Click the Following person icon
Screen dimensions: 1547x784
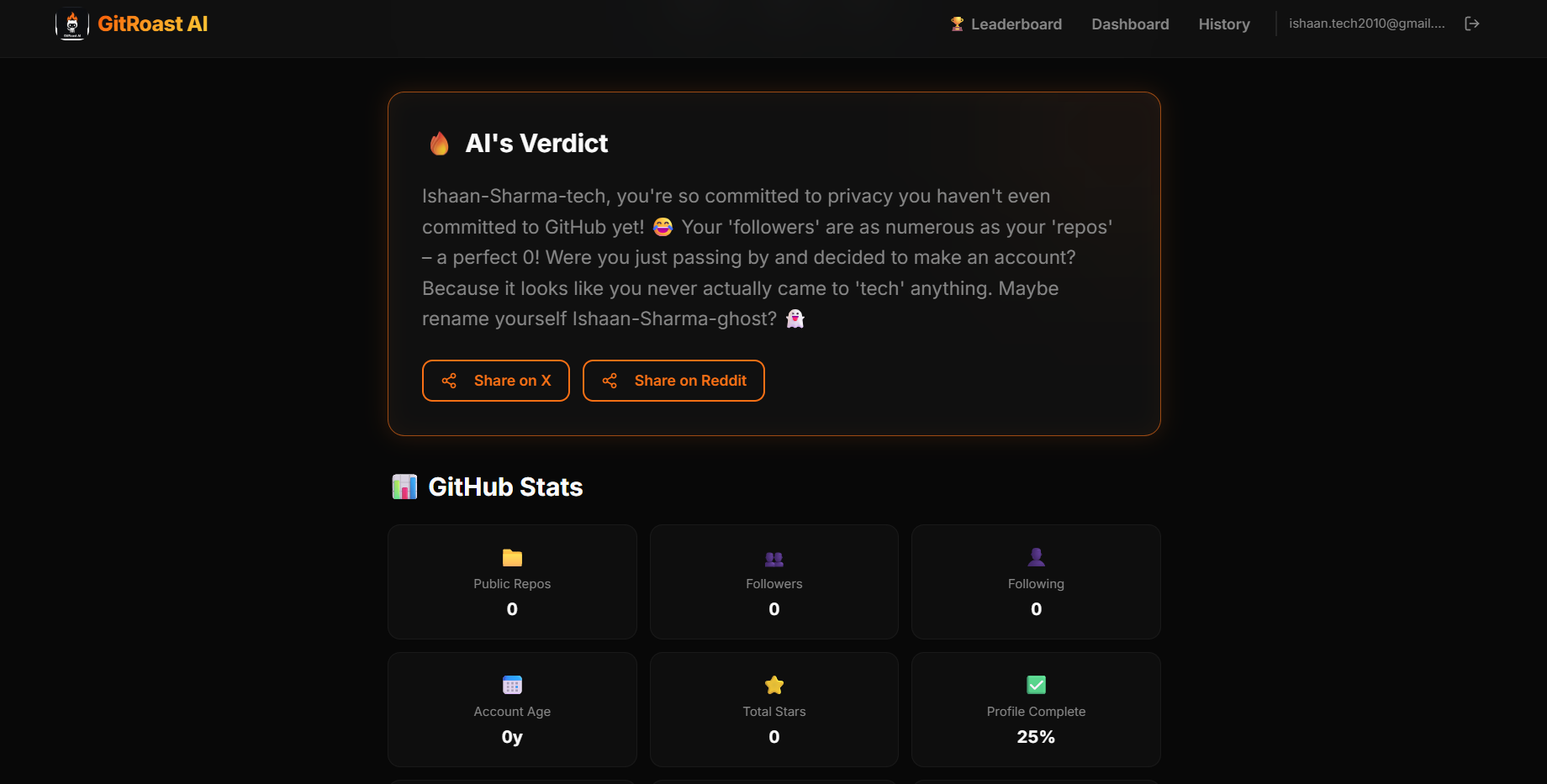click(1035, 556)
